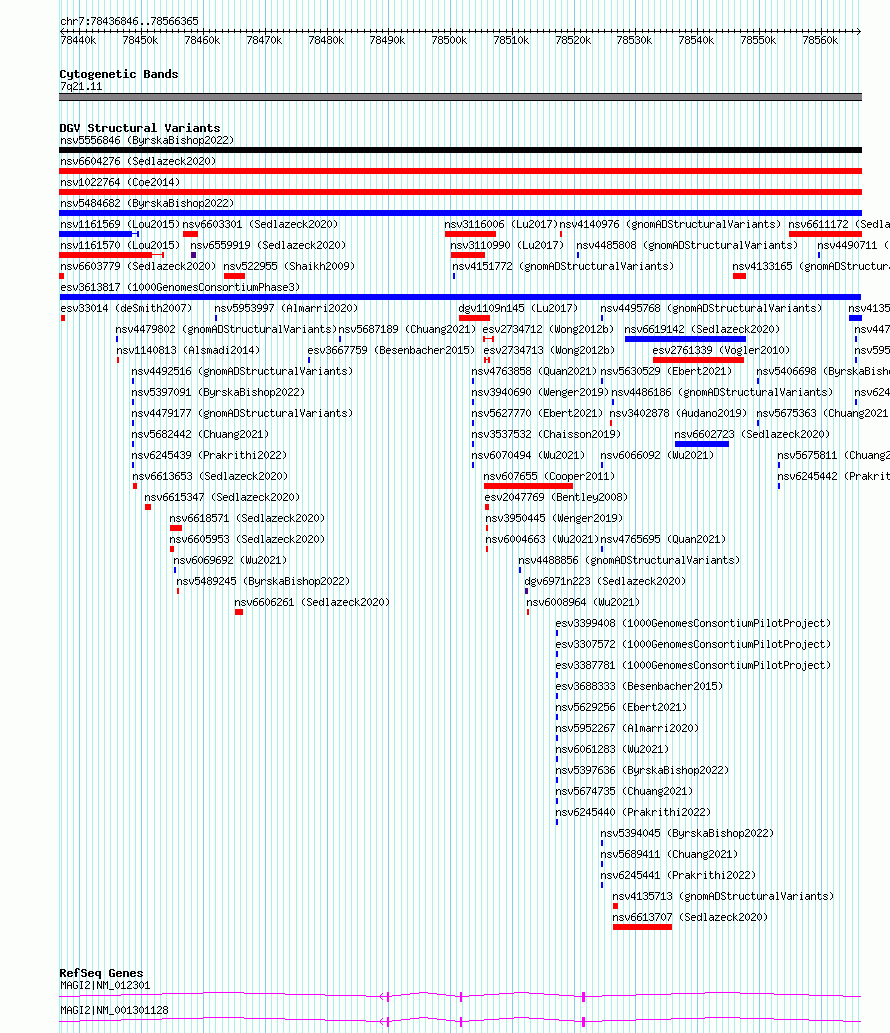Click the nsv6603779 (Sedlazeck2020) label

point(138,267)
